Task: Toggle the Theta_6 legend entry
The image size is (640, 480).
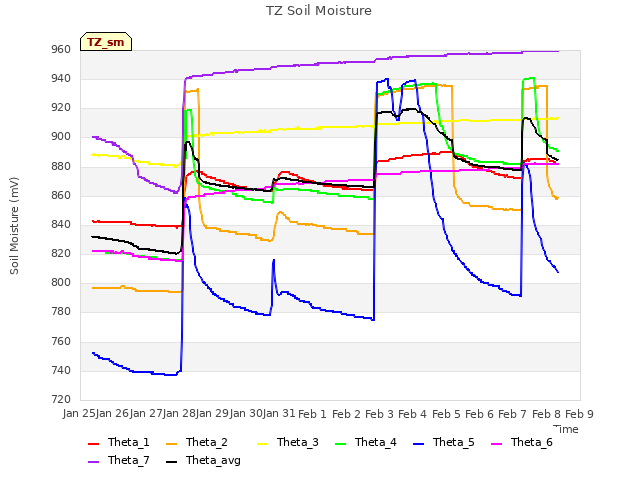Action: tap(522, 442)
